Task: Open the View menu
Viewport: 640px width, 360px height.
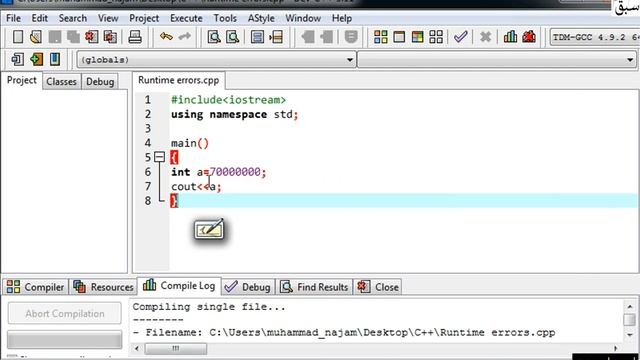Action: (108, 18)
